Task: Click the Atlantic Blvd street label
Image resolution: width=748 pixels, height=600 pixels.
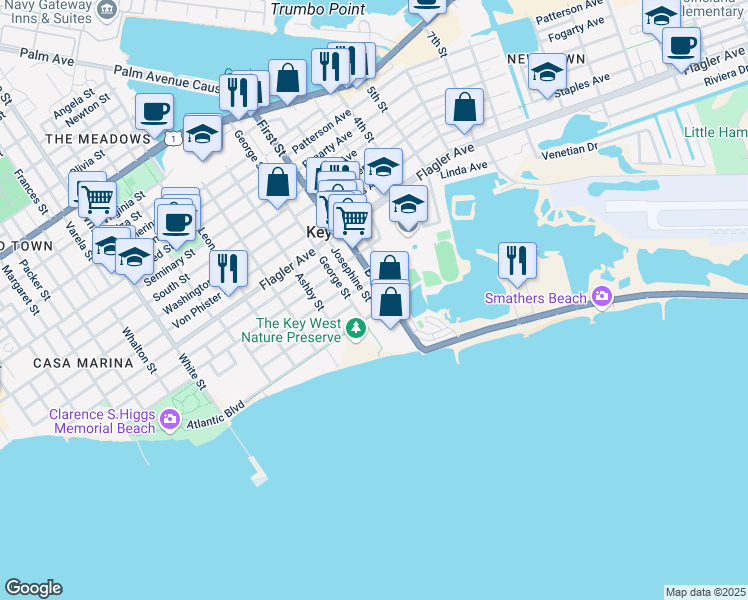Action: pos(216,415)
